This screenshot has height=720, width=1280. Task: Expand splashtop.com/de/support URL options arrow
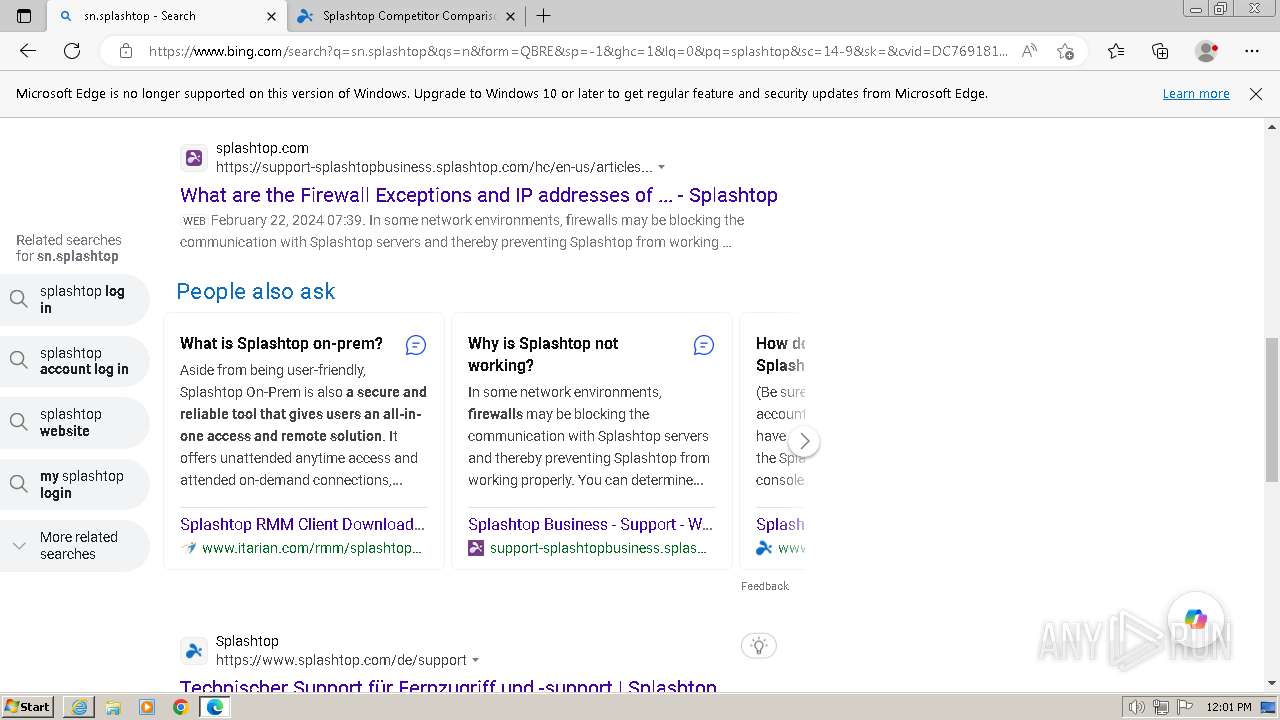coord(475,661)
